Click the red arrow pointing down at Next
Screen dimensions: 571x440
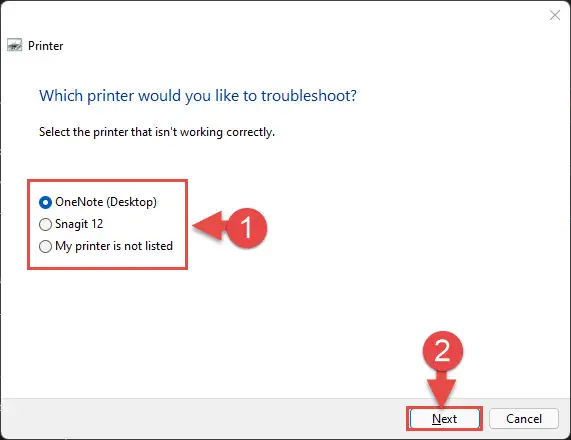pos(442,389)
